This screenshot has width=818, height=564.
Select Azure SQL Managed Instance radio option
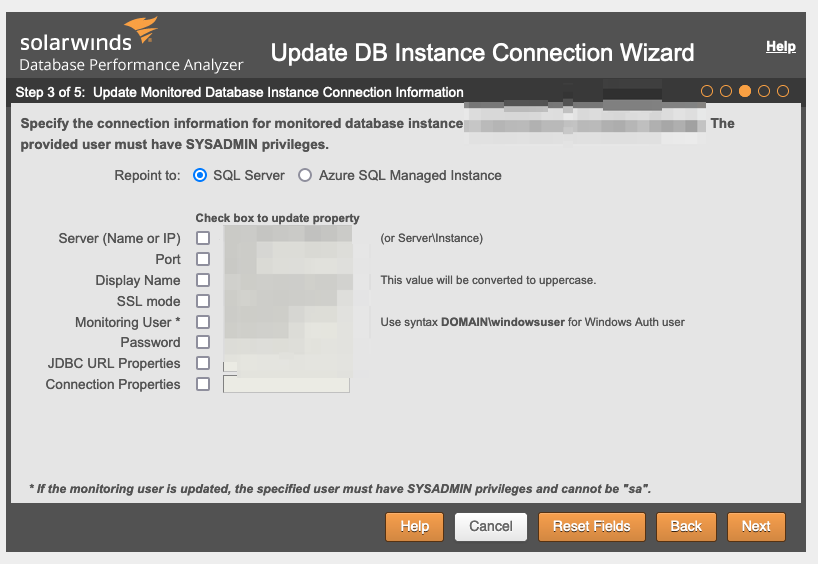pos(305,175)
